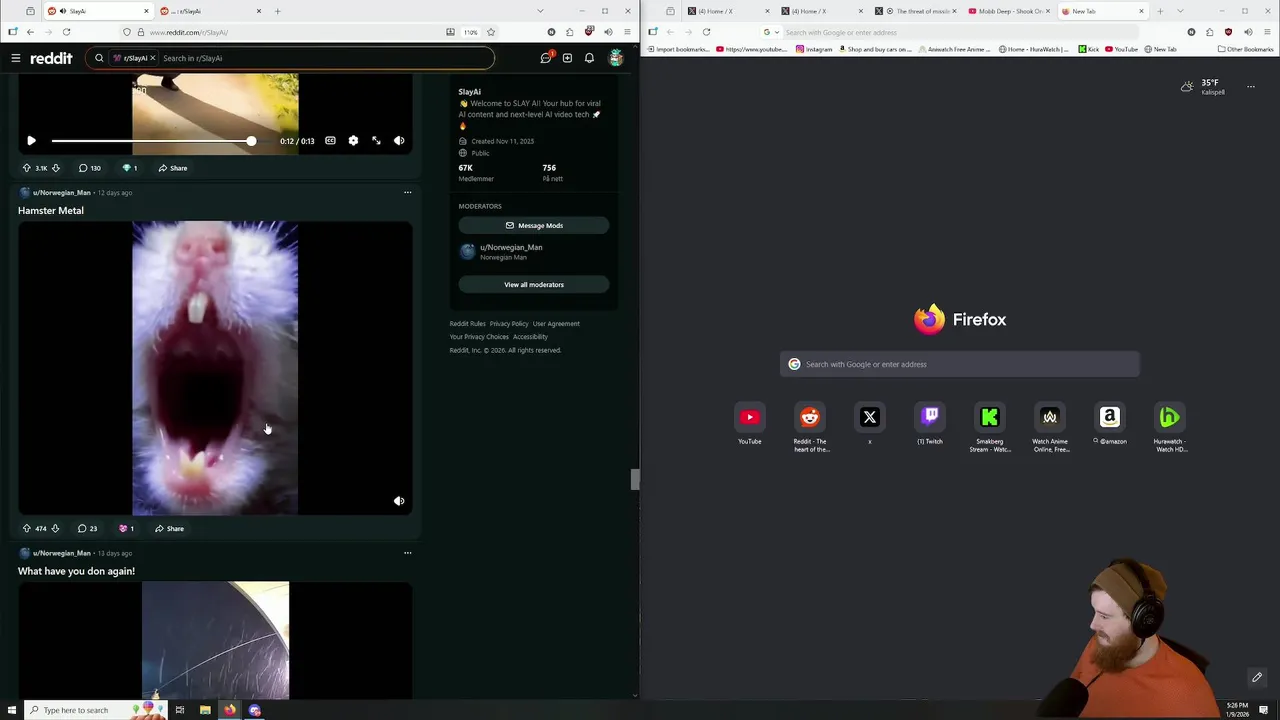The image size is (1280, 720).
Task: Open Reddit chat messages icon
Action: pyautogui.click(x=546, y=58)
